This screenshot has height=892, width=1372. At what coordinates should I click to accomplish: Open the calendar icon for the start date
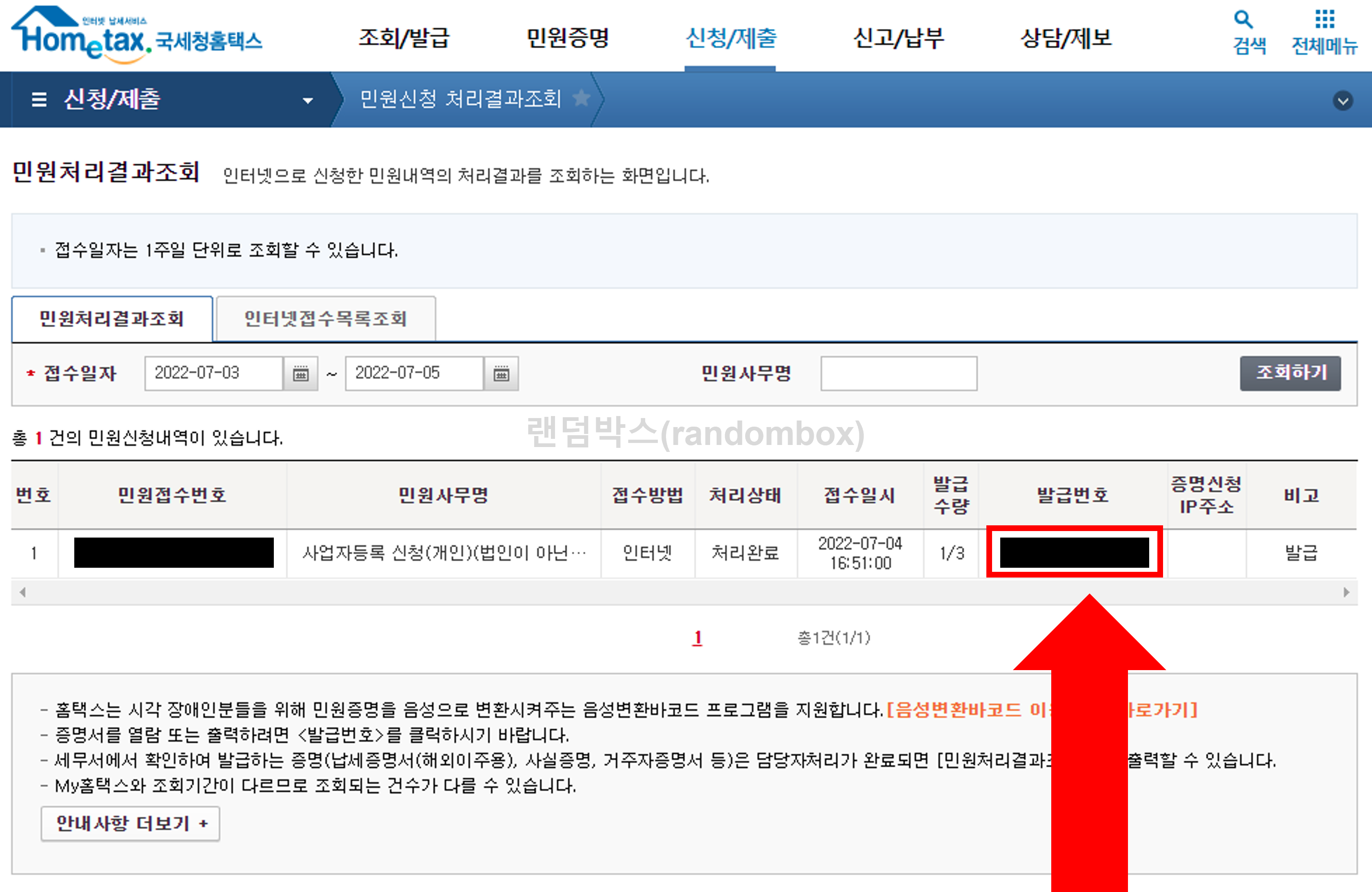point(302,373)
